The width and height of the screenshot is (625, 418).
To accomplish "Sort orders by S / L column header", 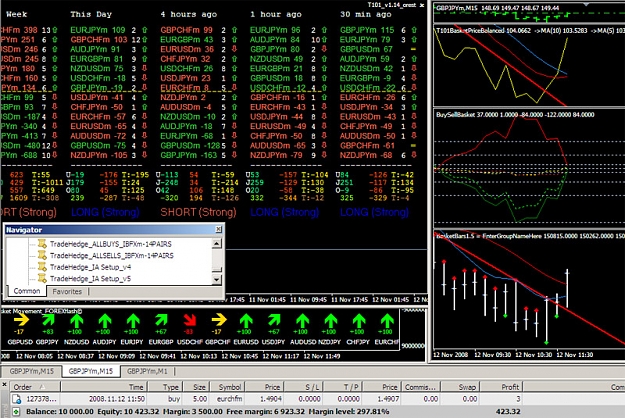I will coord(303,387).
